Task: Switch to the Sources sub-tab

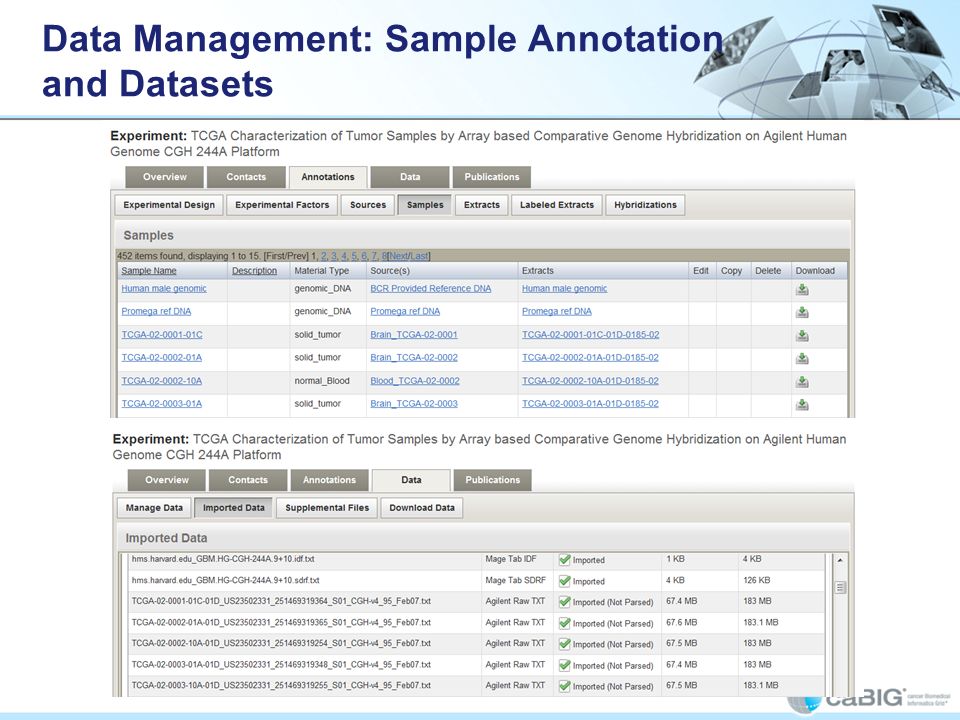Action: tap(368, 205)
